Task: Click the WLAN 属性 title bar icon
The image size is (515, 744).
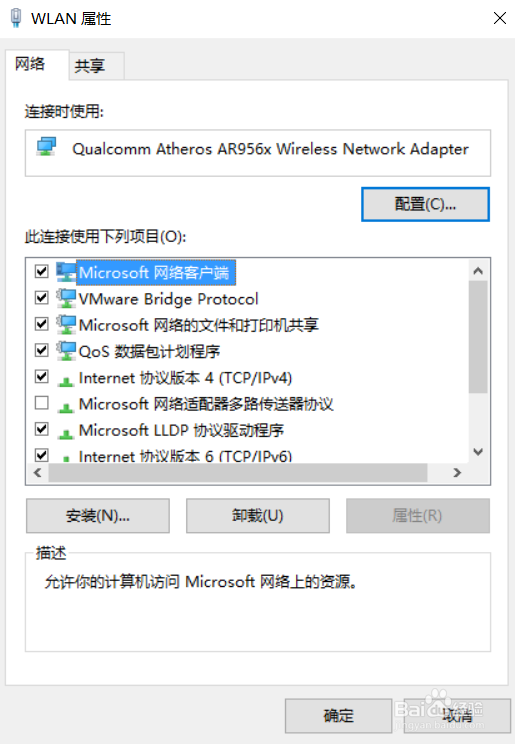Action: pos(16,18)
